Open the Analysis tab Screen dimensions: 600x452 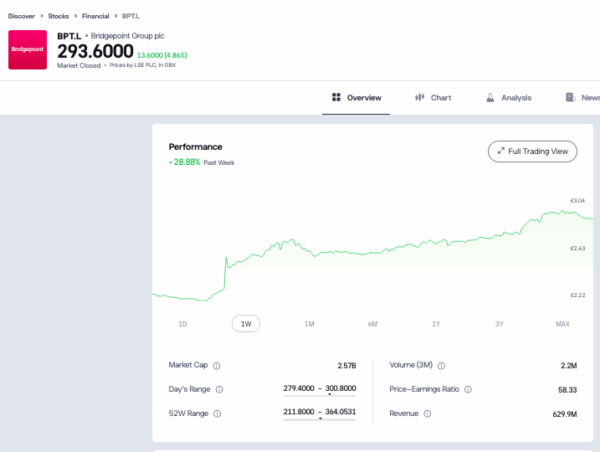coord(509,98)
